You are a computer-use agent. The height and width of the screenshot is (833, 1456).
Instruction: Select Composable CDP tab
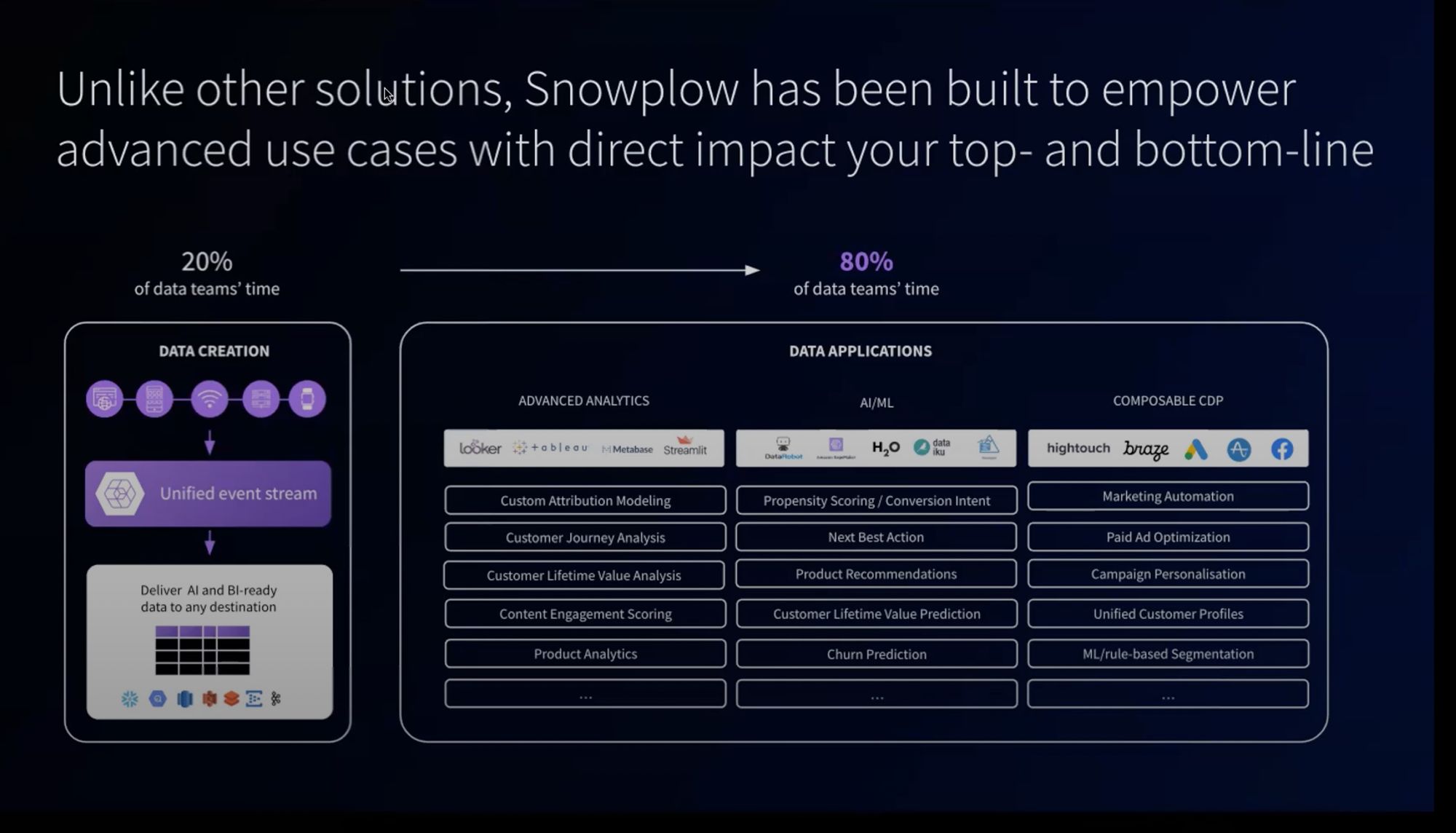[1168, 400]
